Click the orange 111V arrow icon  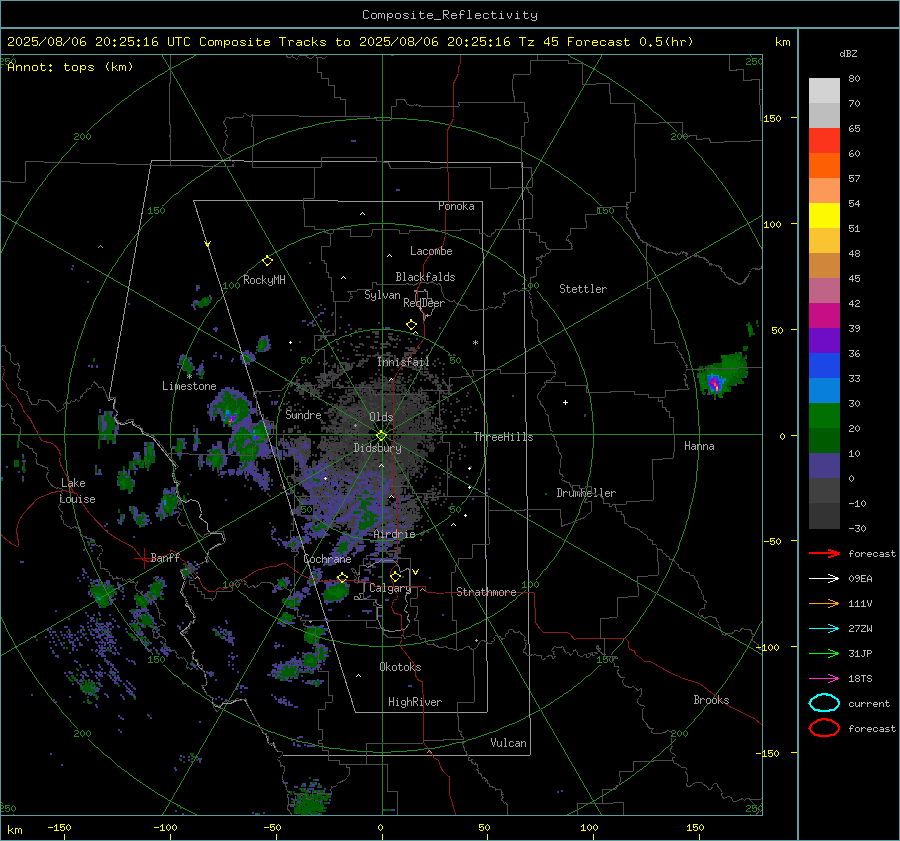(x=824, y=603)
